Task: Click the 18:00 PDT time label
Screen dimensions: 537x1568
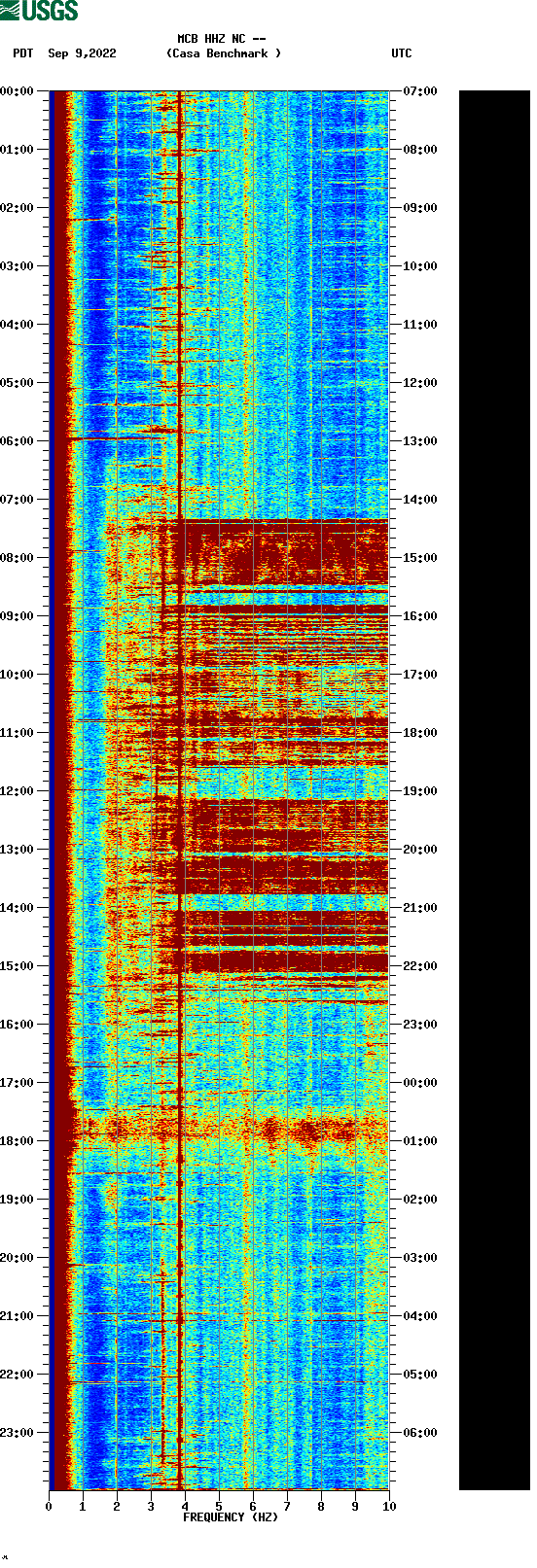Action: click(17, 1141)
